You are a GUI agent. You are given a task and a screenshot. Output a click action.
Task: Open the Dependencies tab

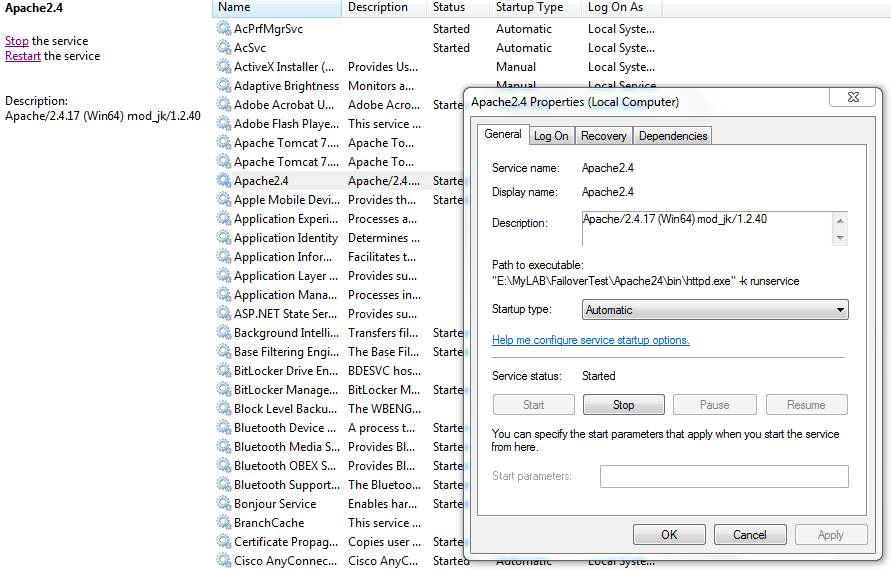[x=673, y=136]
